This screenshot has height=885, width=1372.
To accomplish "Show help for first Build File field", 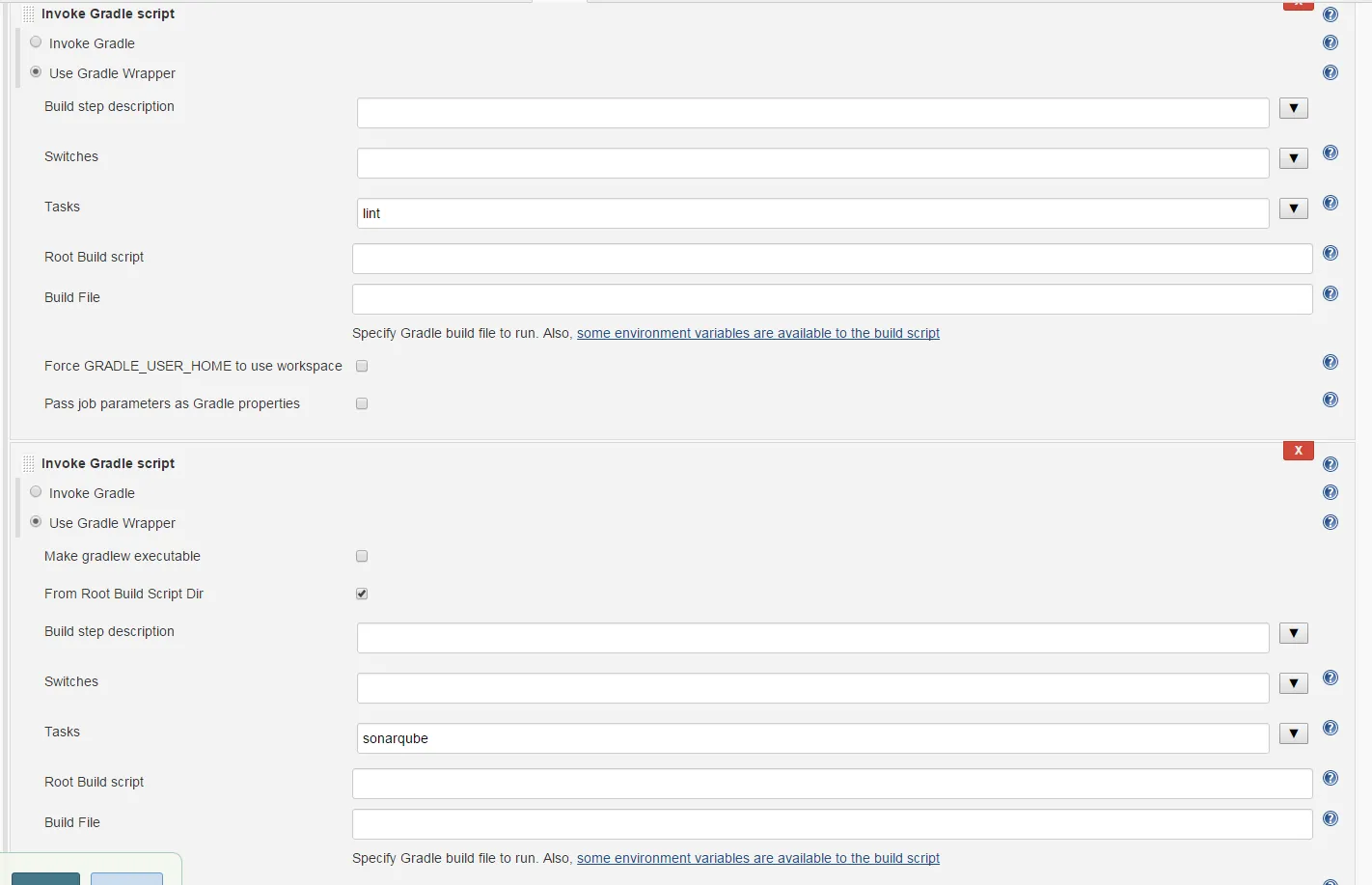I will [x=1331, y=293].
